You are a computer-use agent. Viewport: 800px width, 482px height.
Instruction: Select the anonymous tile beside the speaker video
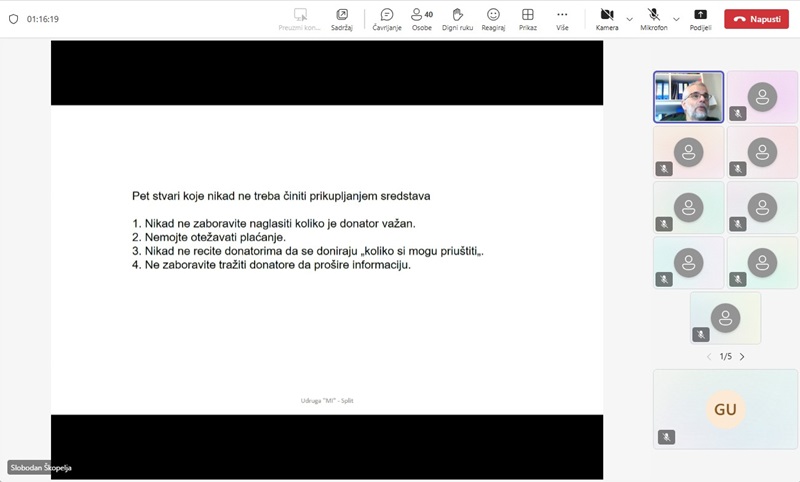pos(762,97)
